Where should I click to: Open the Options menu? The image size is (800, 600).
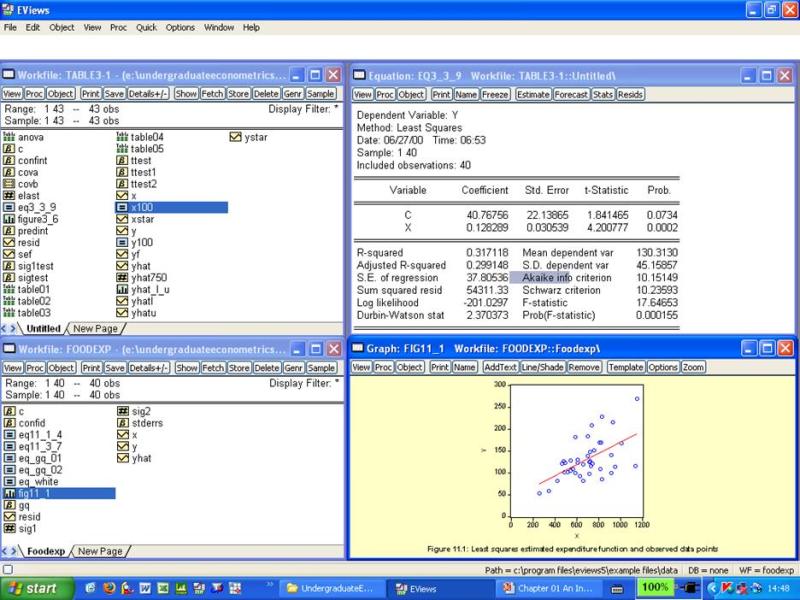point(180,28)
